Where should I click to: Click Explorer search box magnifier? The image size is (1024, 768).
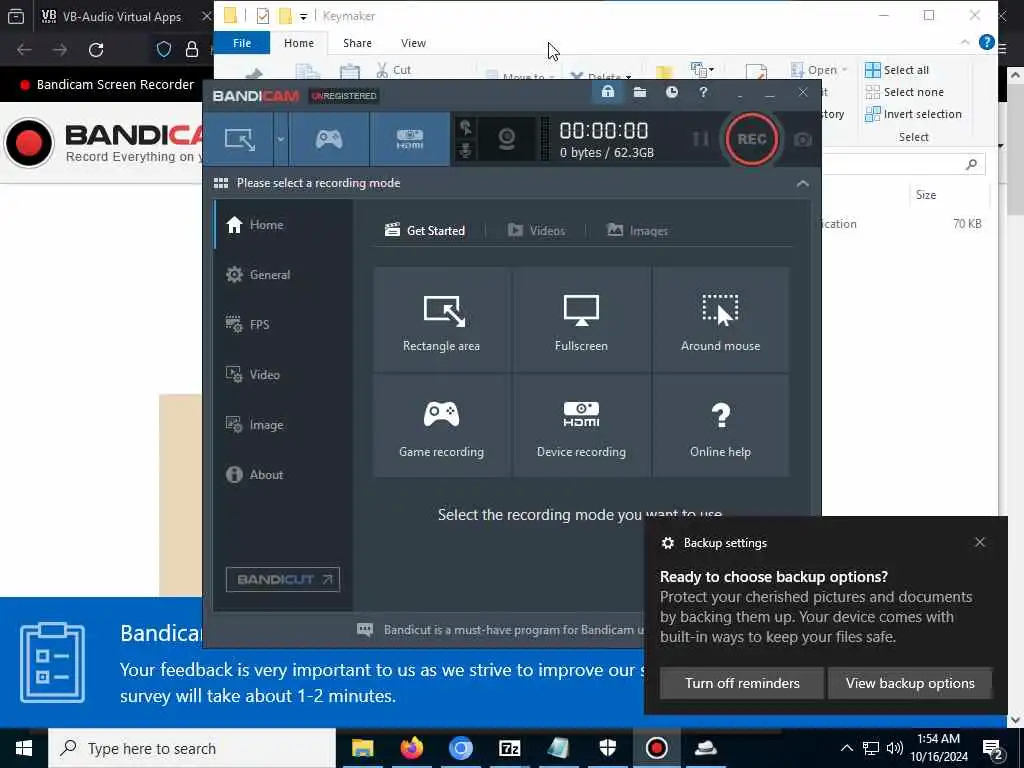point(972,165)
